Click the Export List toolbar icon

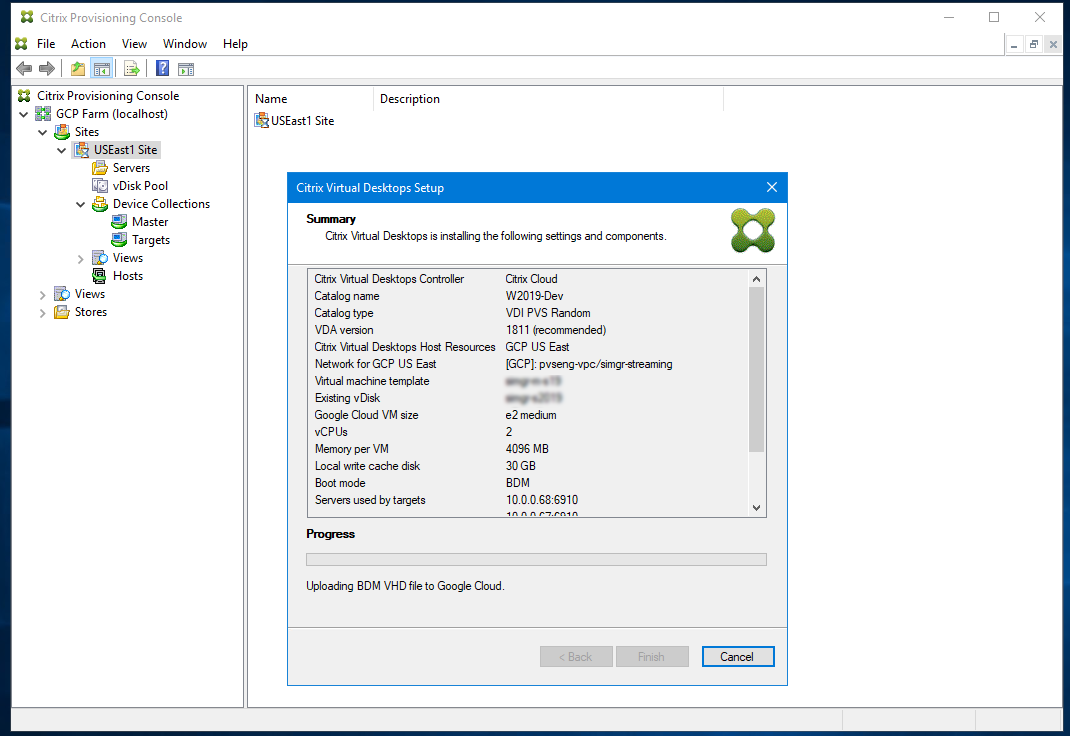tap(131, 68)
